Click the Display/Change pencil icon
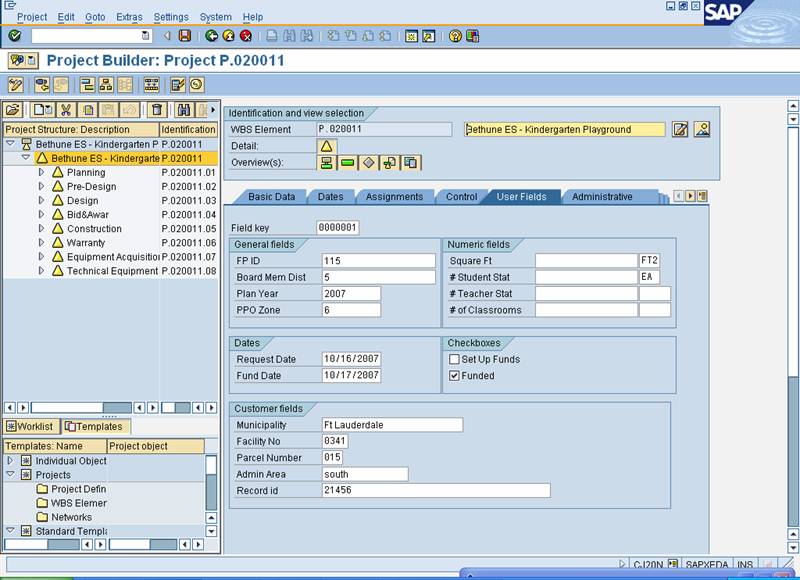 click(x=16, y=85)
